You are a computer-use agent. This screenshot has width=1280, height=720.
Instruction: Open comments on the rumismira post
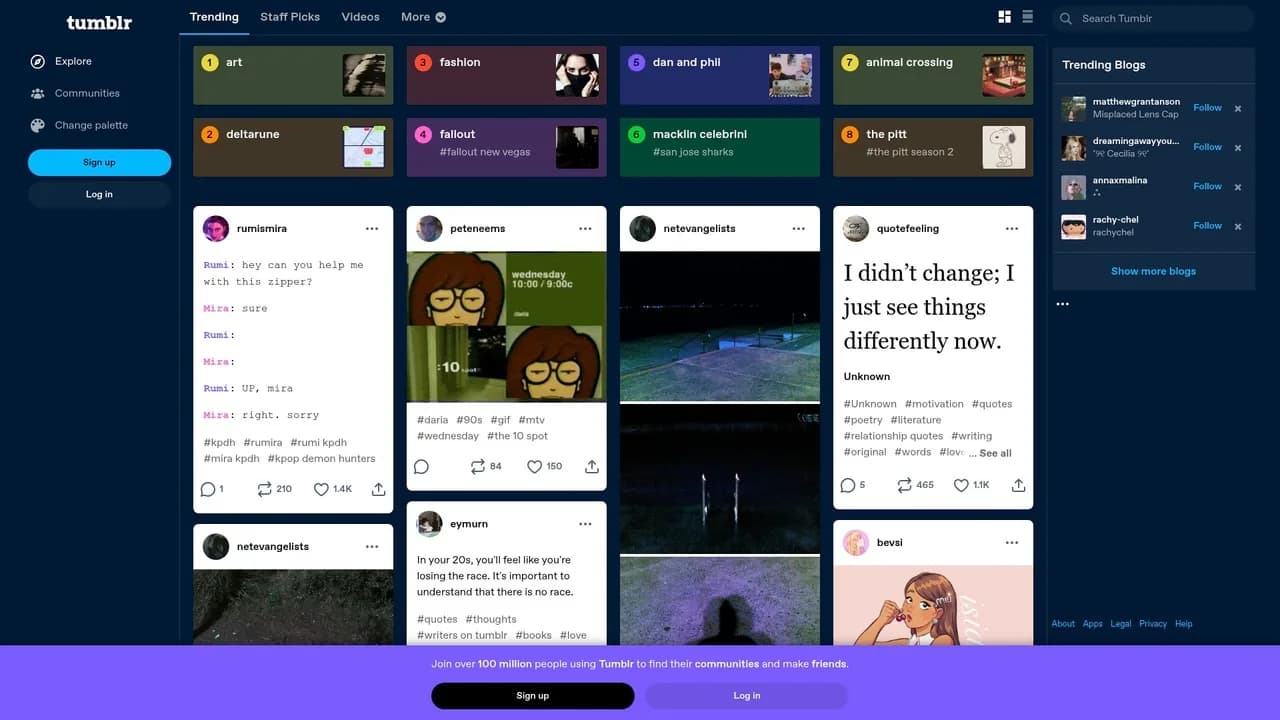click(x=211, y=489)
